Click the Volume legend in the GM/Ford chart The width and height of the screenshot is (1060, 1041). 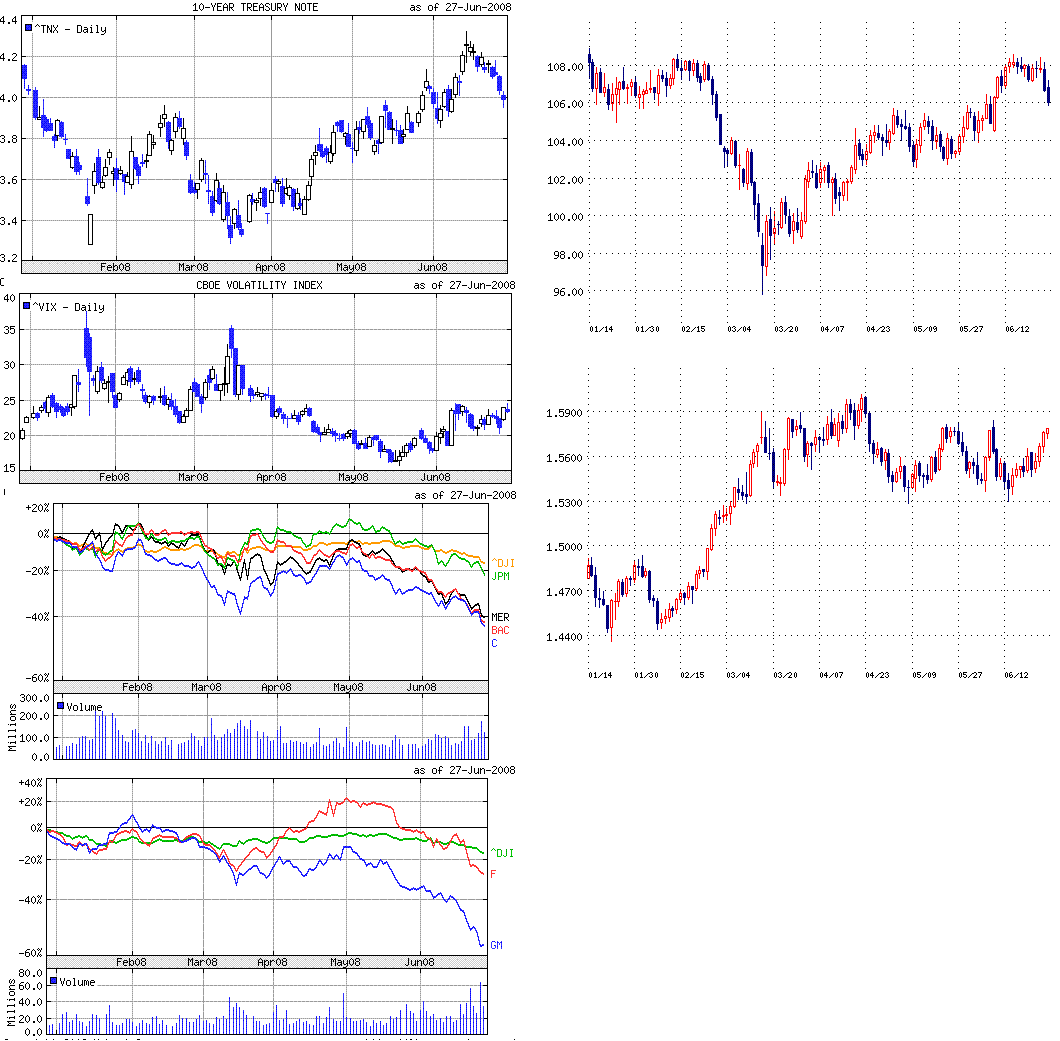76,982
